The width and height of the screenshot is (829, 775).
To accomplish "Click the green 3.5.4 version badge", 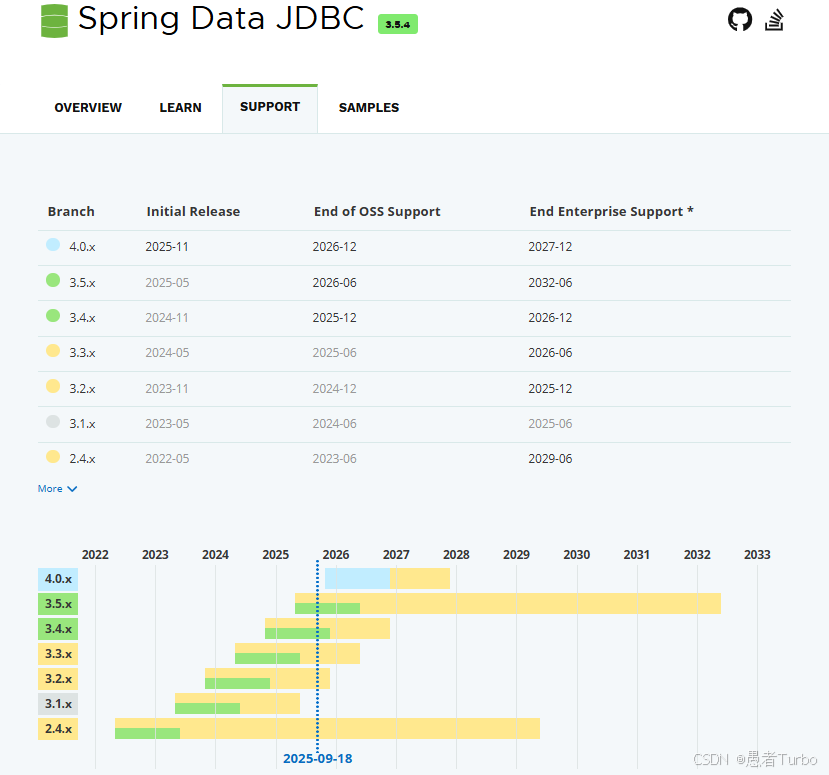I will click(x=398, y=24).
